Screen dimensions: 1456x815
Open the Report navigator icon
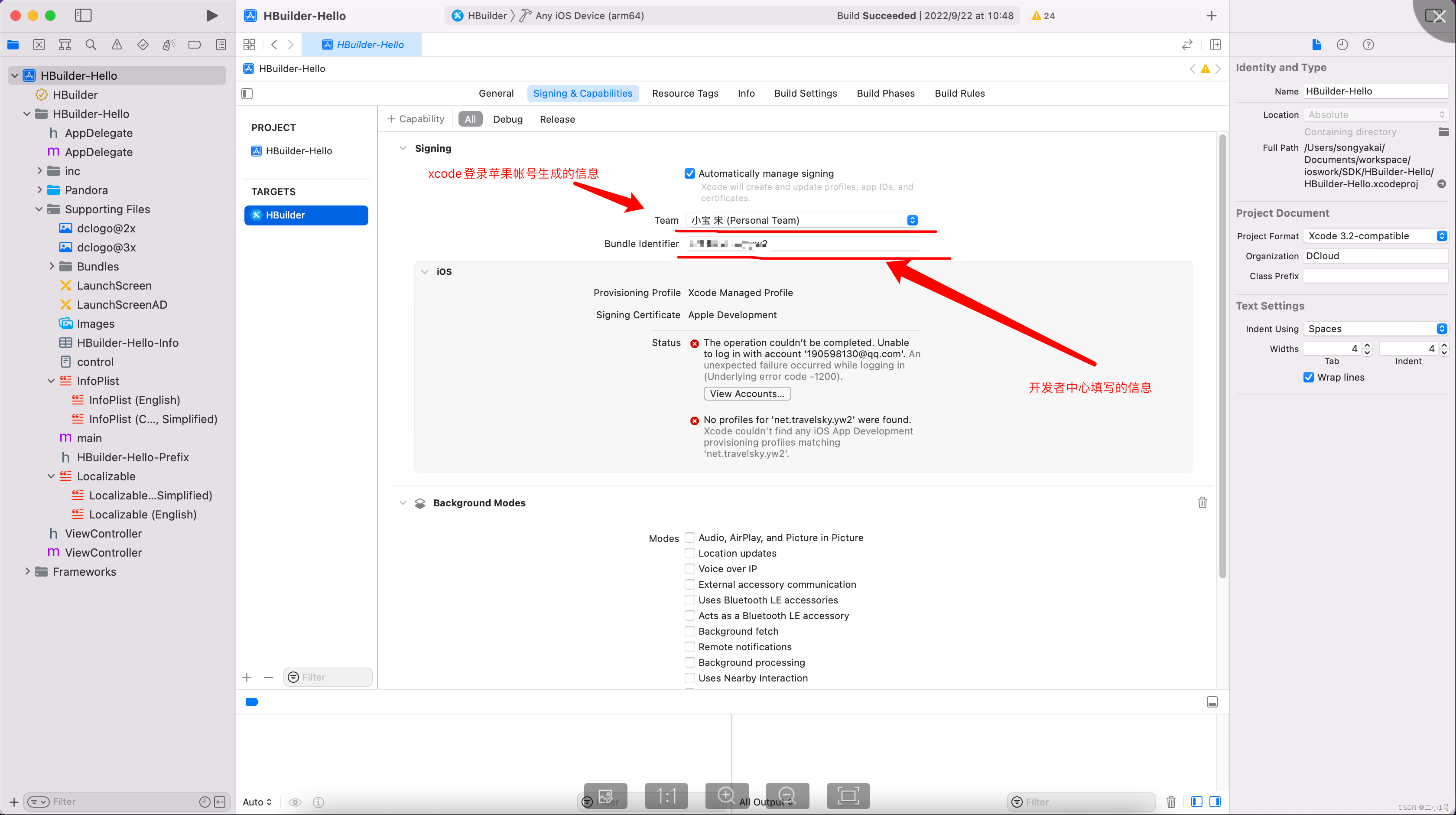point(221,45)
